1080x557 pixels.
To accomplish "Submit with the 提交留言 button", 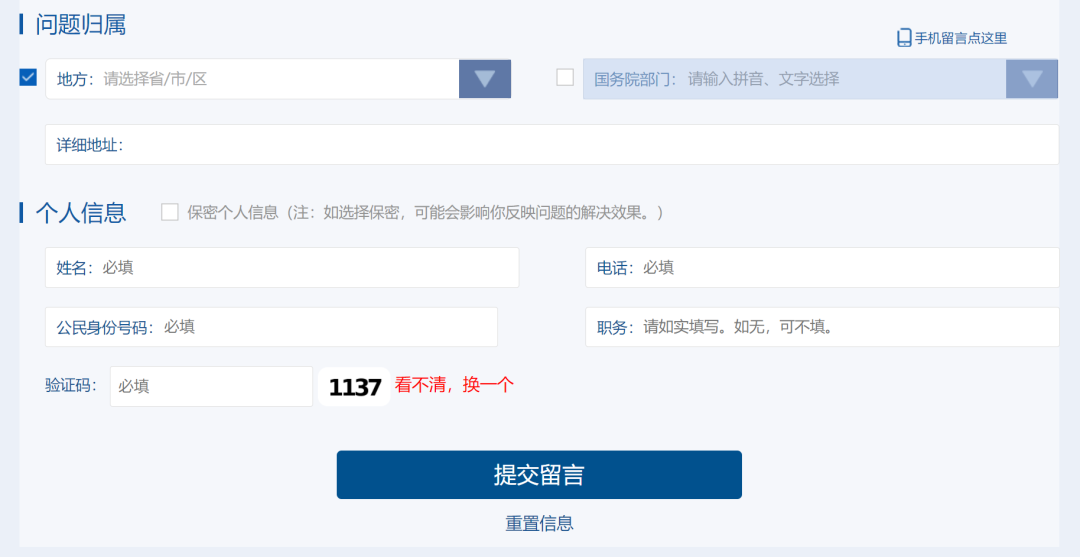I will click(539, 475).
